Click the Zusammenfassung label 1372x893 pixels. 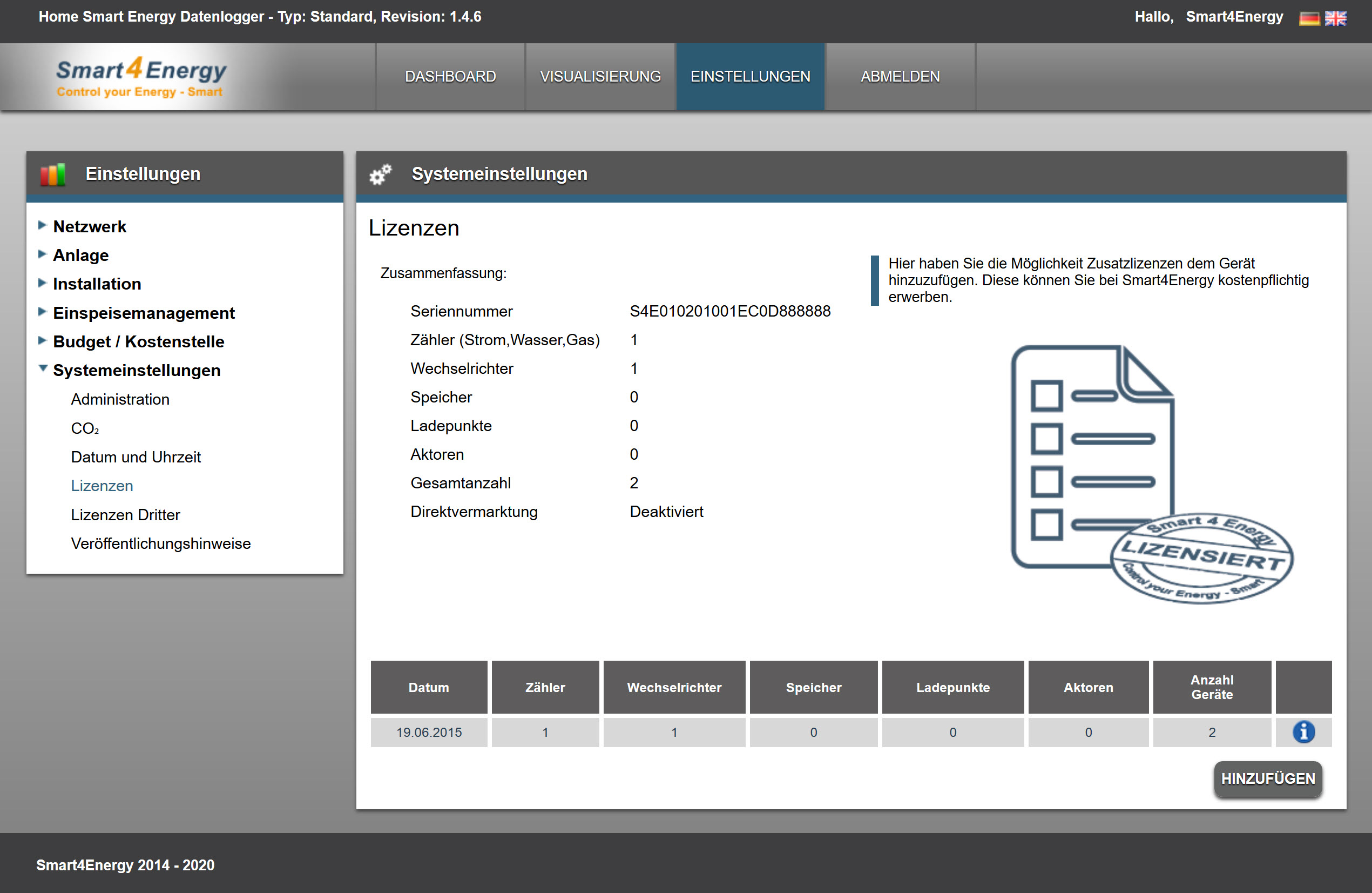(443, 273)
